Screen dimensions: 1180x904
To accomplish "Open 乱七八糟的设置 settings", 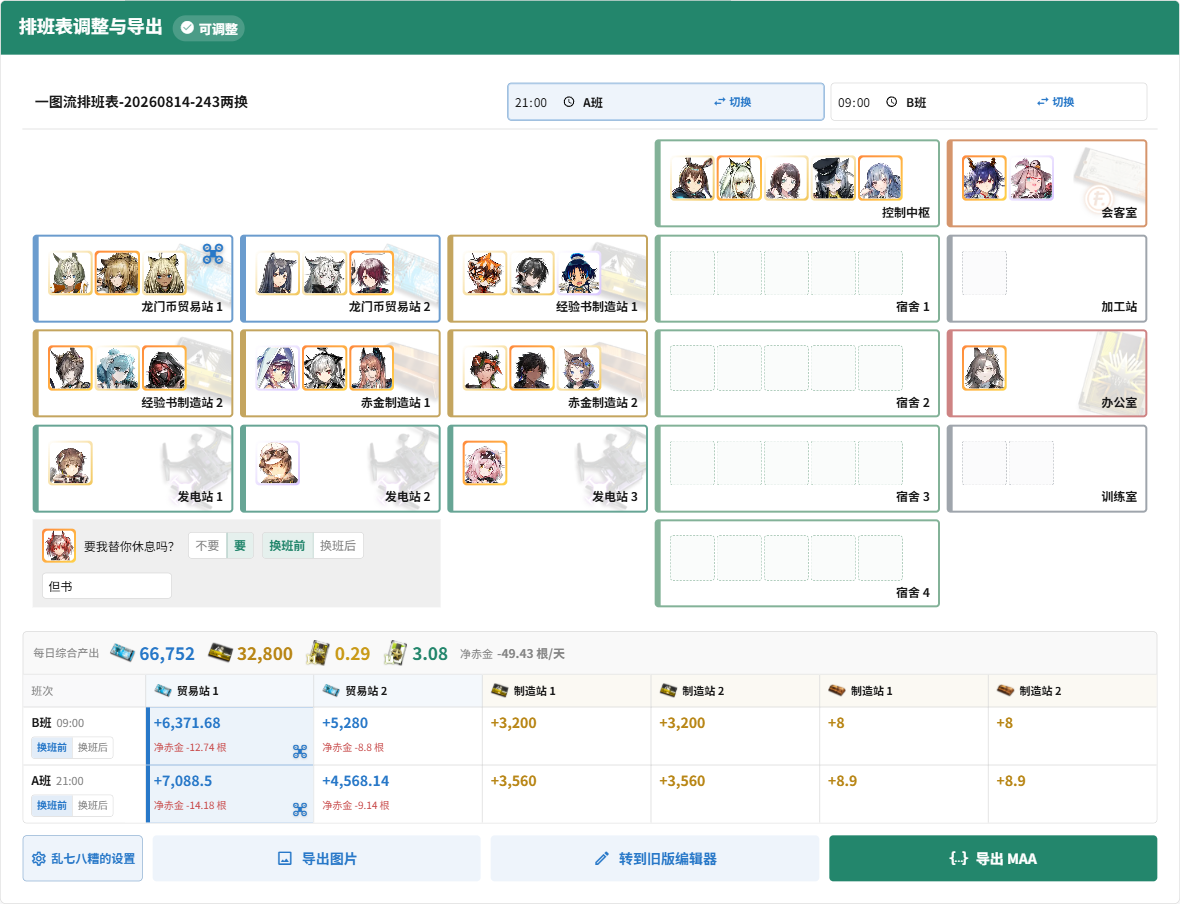I will pos(83,858).
